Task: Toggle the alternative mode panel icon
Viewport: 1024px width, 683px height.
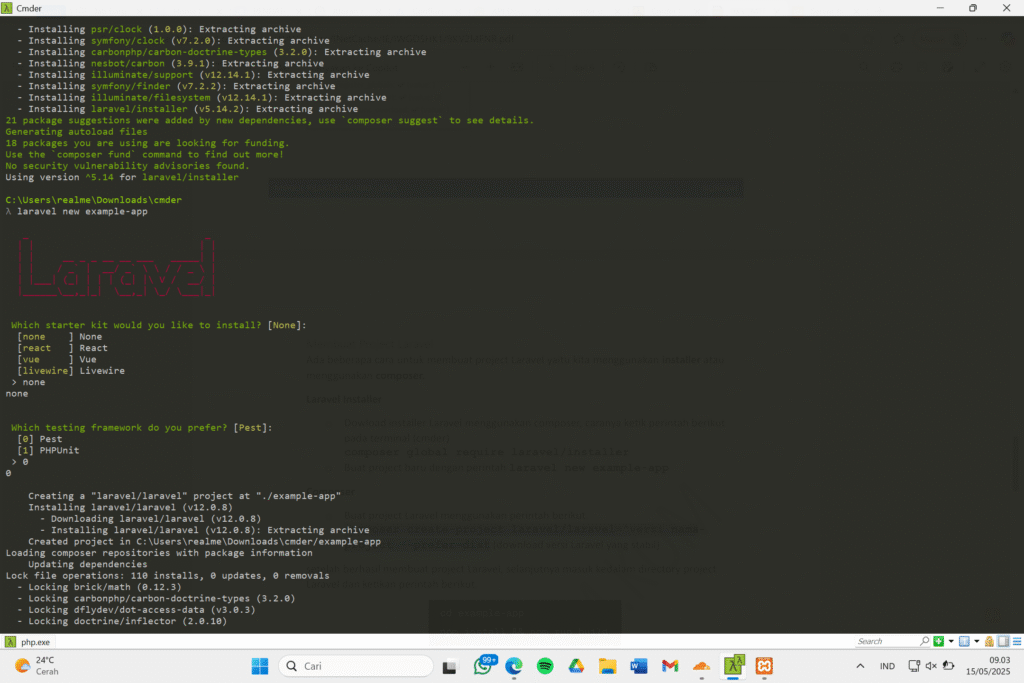Action: tap(1001, 641)
